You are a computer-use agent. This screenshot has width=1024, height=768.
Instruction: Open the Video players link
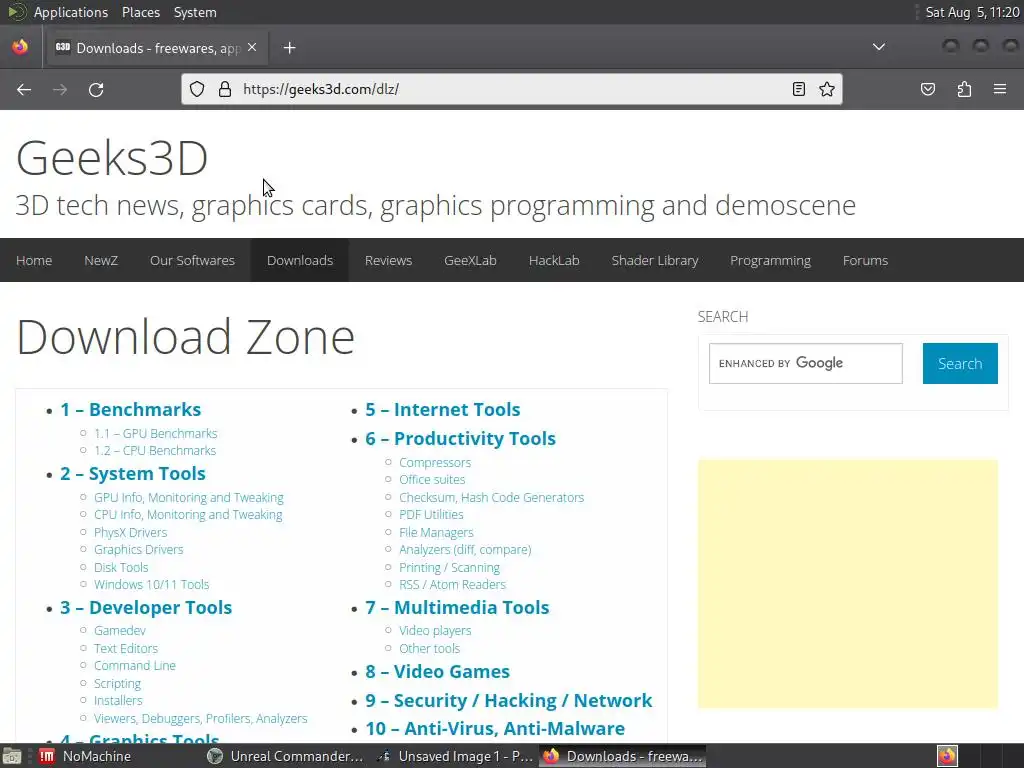(x=435, y=631)
